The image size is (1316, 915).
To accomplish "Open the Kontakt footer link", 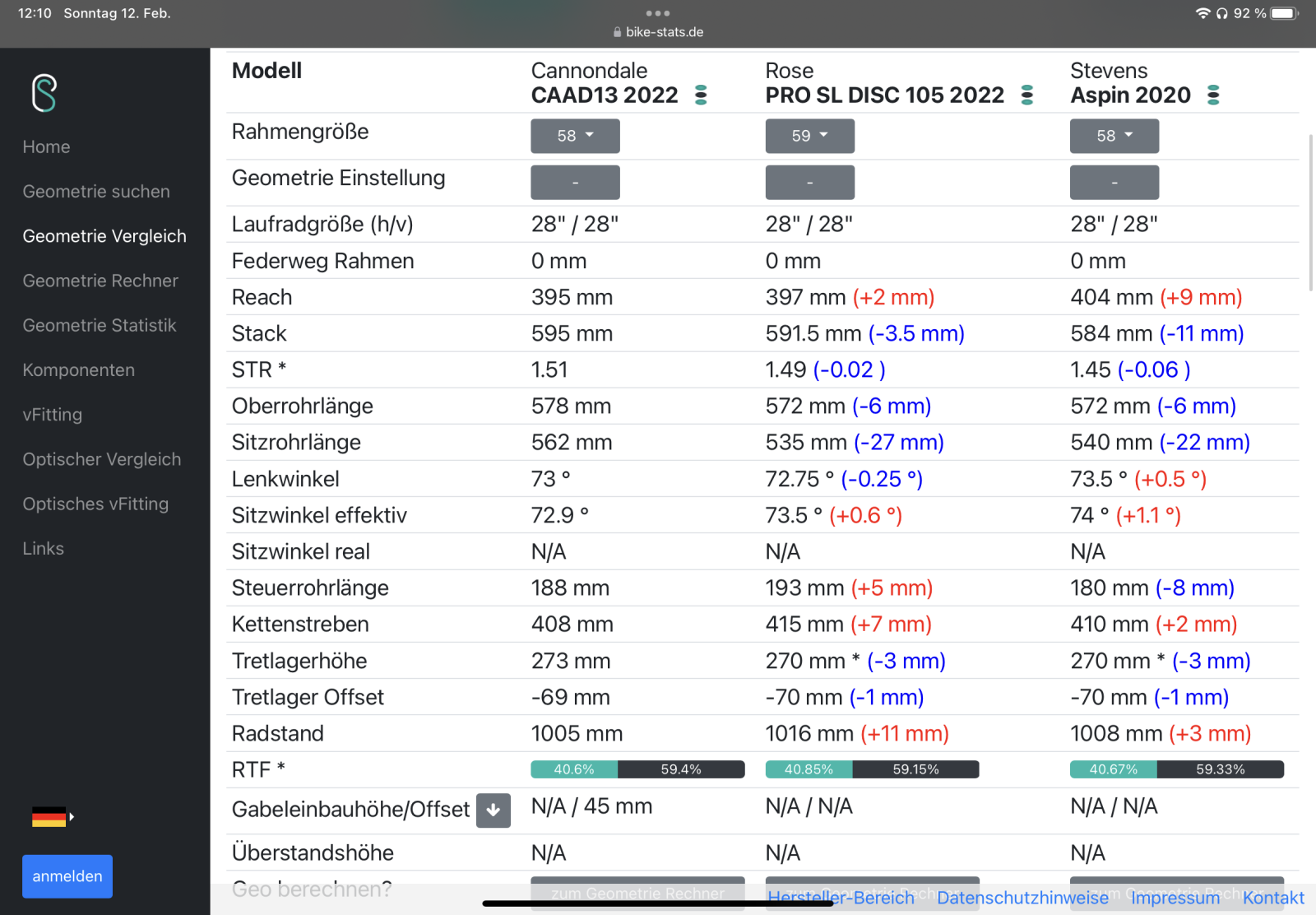I will tap(1273, 898).
